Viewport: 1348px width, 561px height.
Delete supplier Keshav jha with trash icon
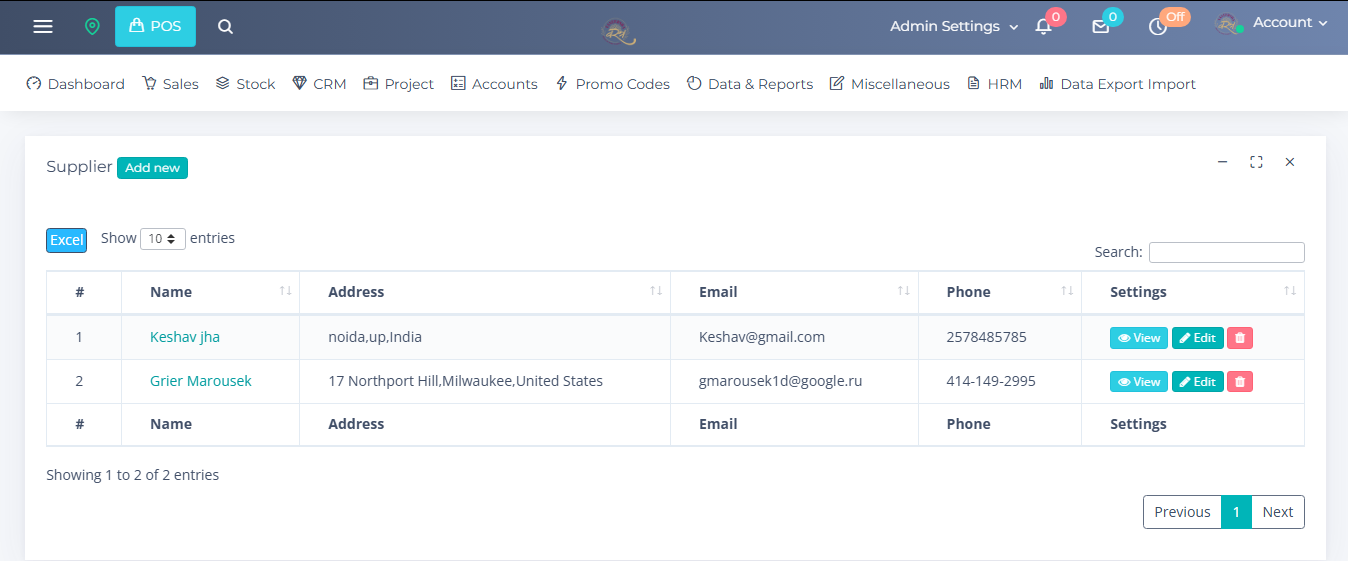pyautogui.click(x=1240, y=338)
